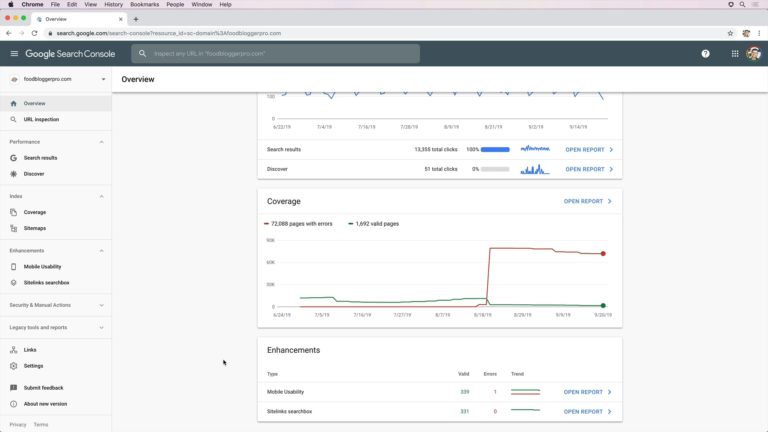
Task: Click the Discover asterisk icon
Action: [13, 174]
